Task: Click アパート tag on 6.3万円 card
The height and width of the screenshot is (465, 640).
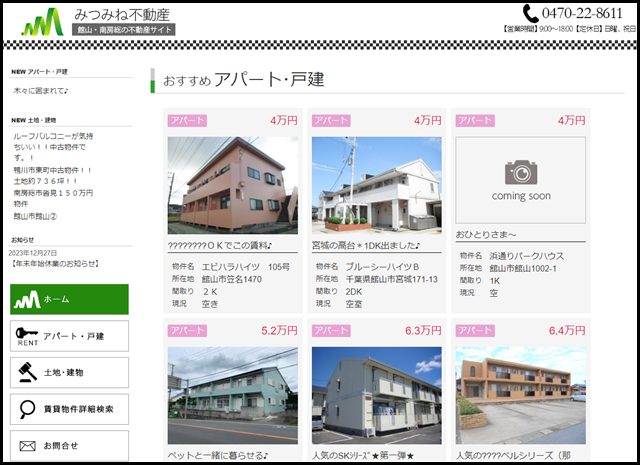Action: click(331, 330)
